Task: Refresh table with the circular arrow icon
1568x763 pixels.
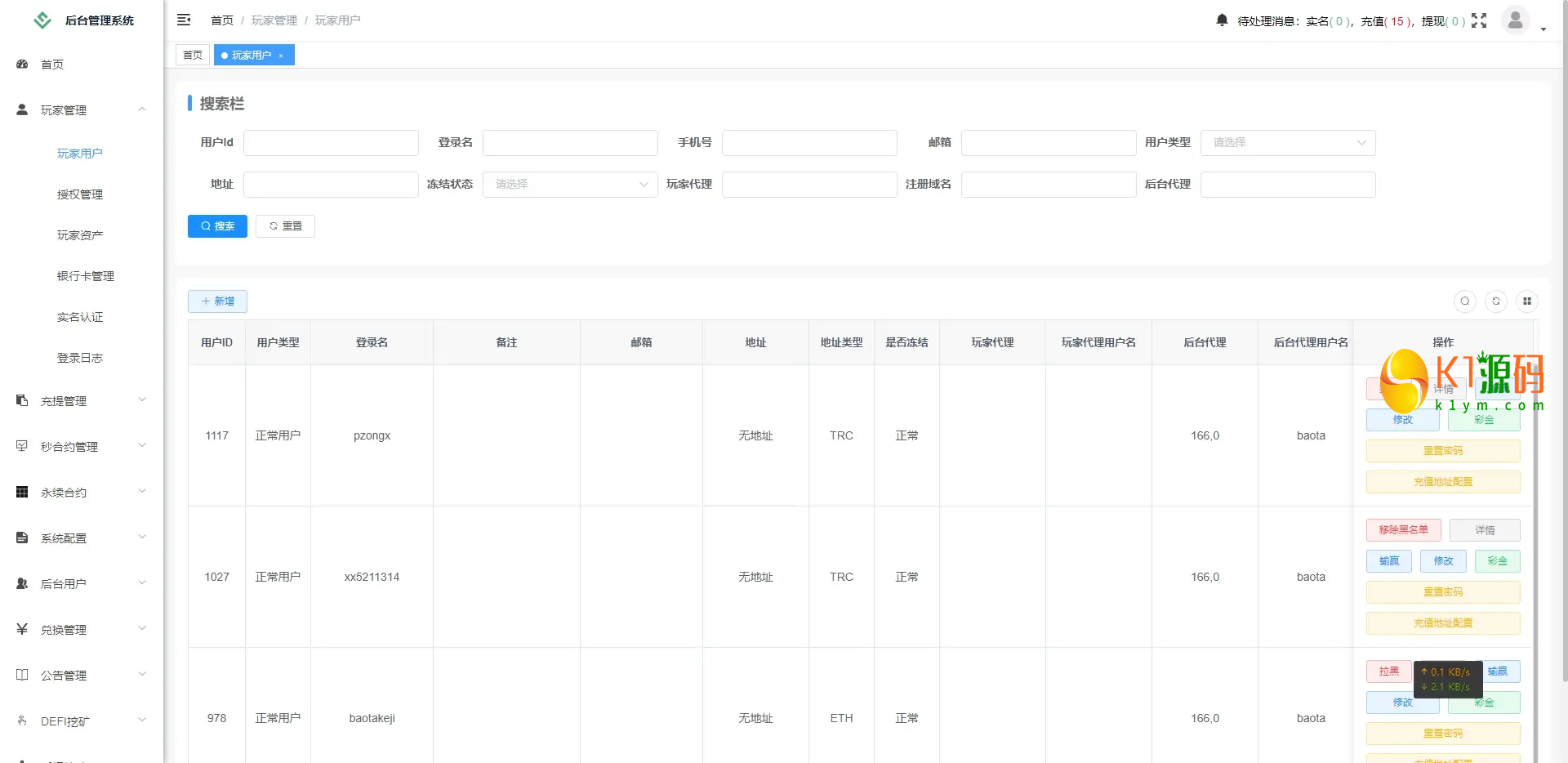Action: click(1496, 301)
